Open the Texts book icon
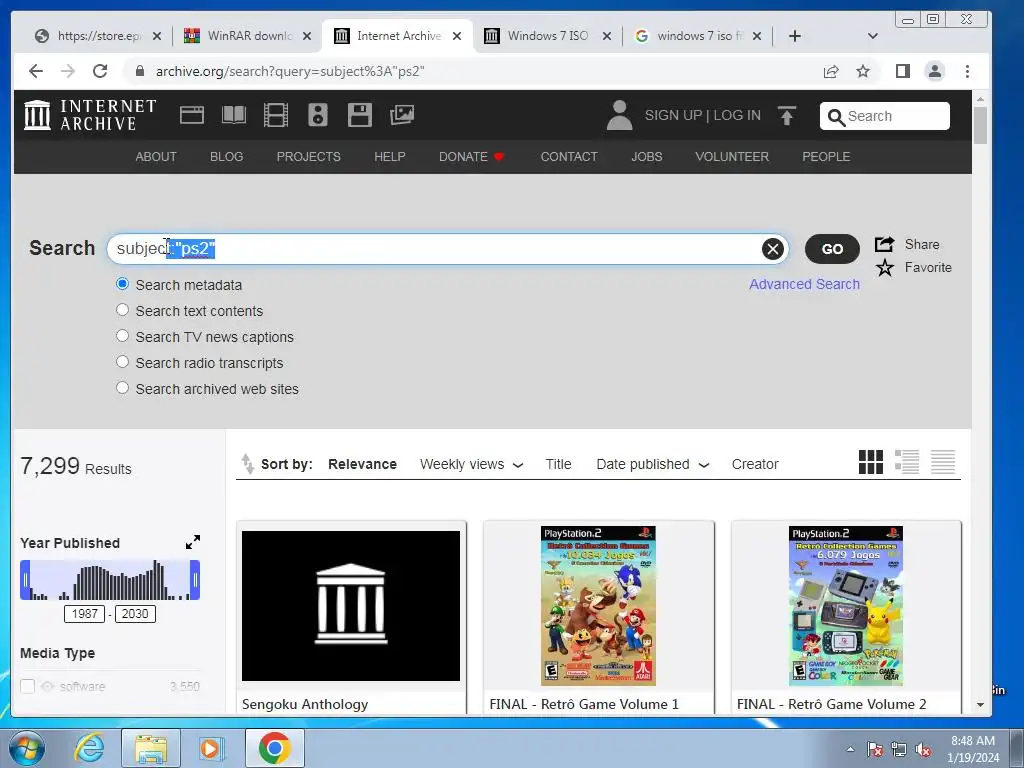Image resolution: width=1024 pixels, height=768 pixels. (234, 115)
